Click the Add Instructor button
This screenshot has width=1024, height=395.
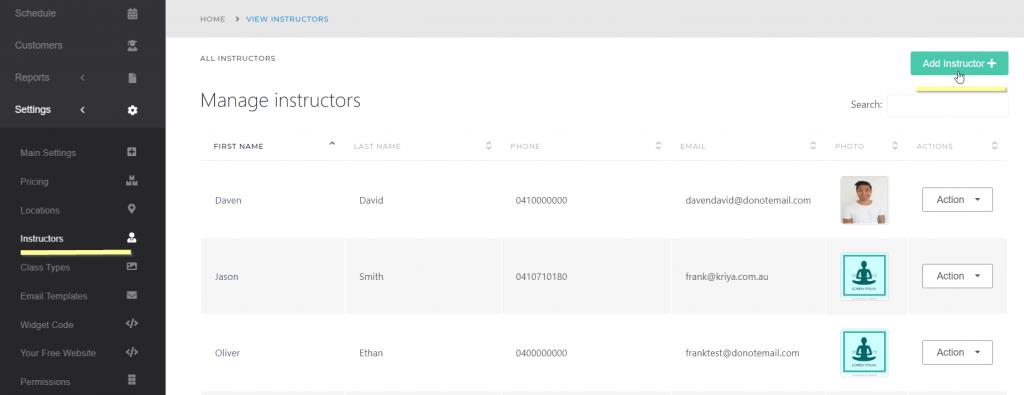tap(959, 63)
